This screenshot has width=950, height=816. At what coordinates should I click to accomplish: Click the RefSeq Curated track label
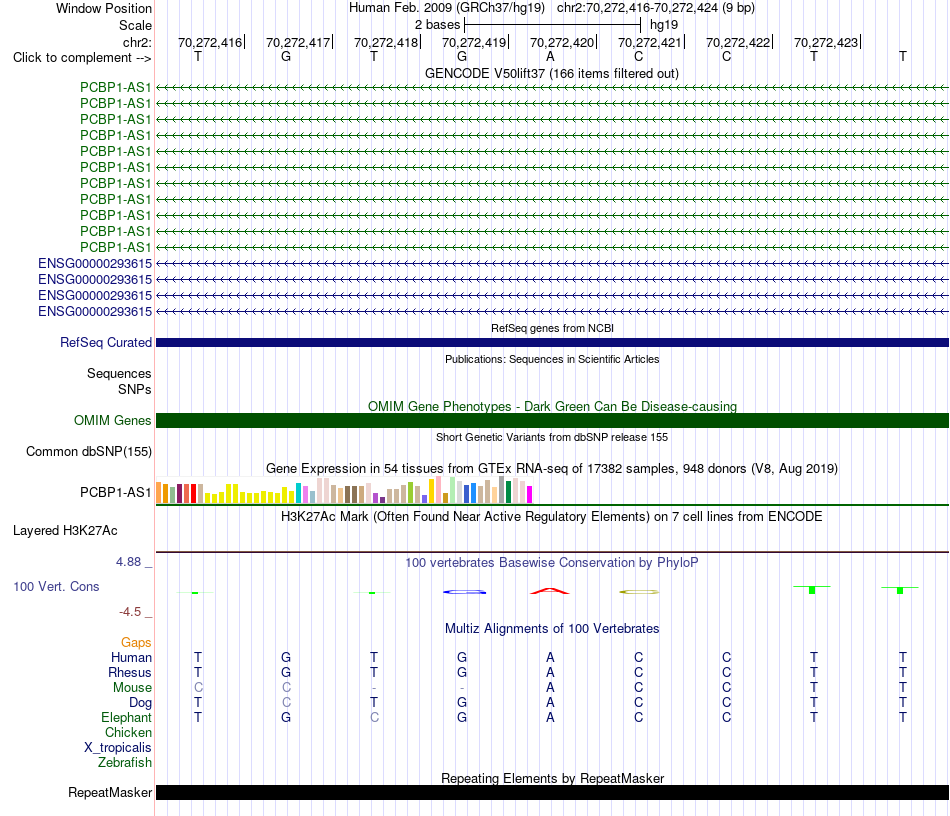tap(106, 342)
